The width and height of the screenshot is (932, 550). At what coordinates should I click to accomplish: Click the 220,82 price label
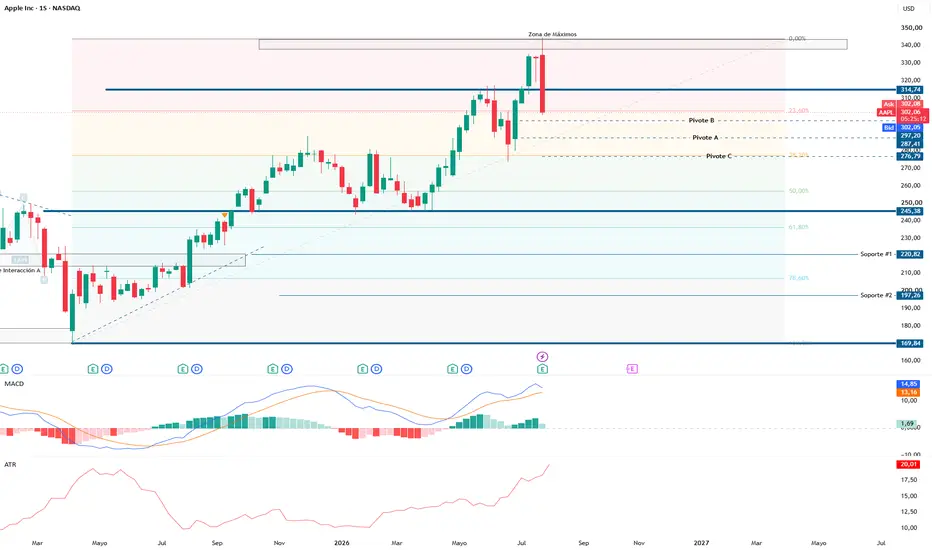pos(910,254)
